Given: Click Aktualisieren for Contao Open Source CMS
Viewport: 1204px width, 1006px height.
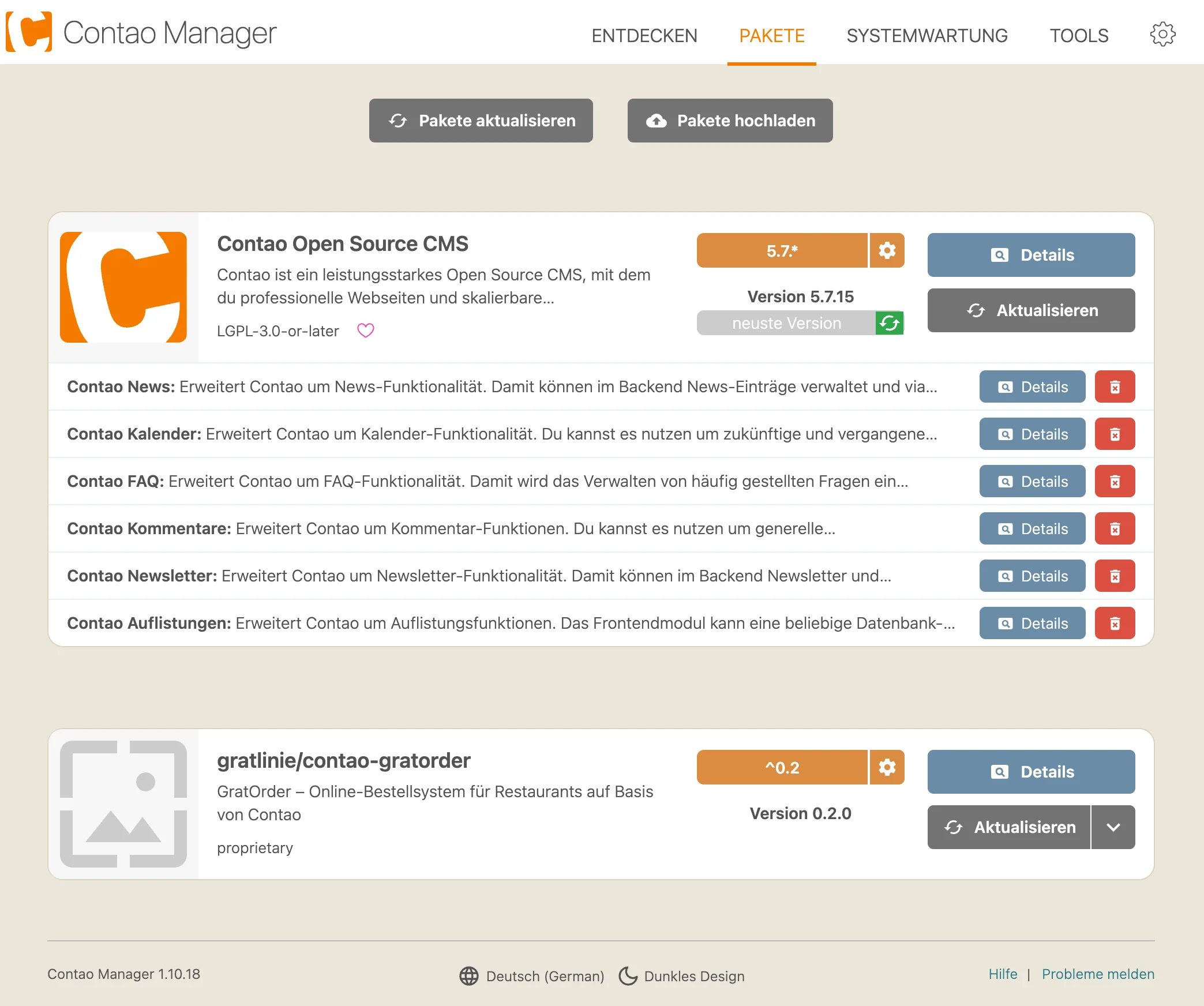Looking at the screenshot, I should point(1032,310).
